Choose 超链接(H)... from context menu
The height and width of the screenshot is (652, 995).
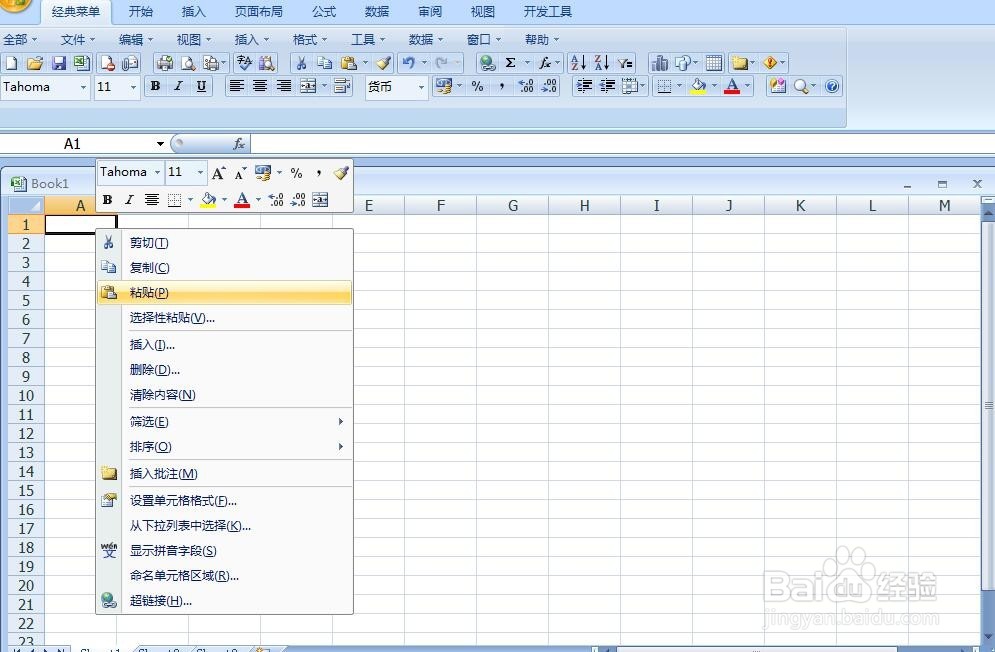point(224,601)
